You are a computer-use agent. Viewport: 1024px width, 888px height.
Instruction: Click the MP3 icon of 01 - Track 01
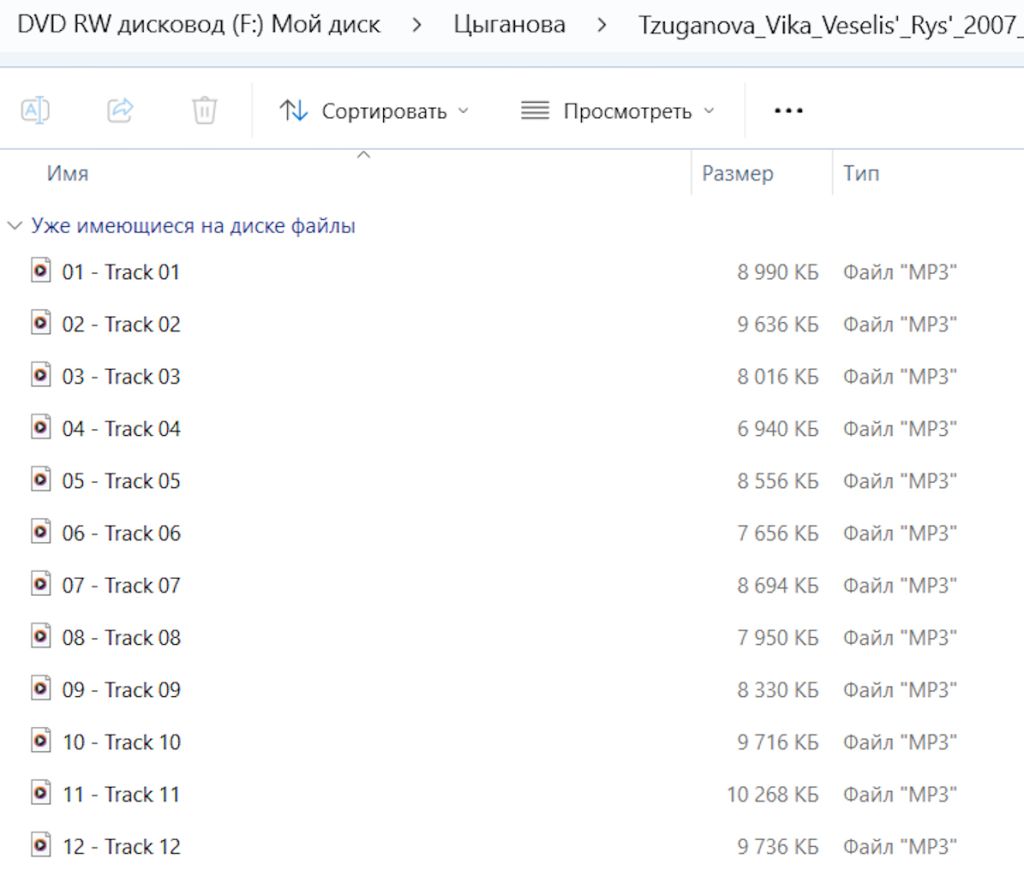[40, 270]
